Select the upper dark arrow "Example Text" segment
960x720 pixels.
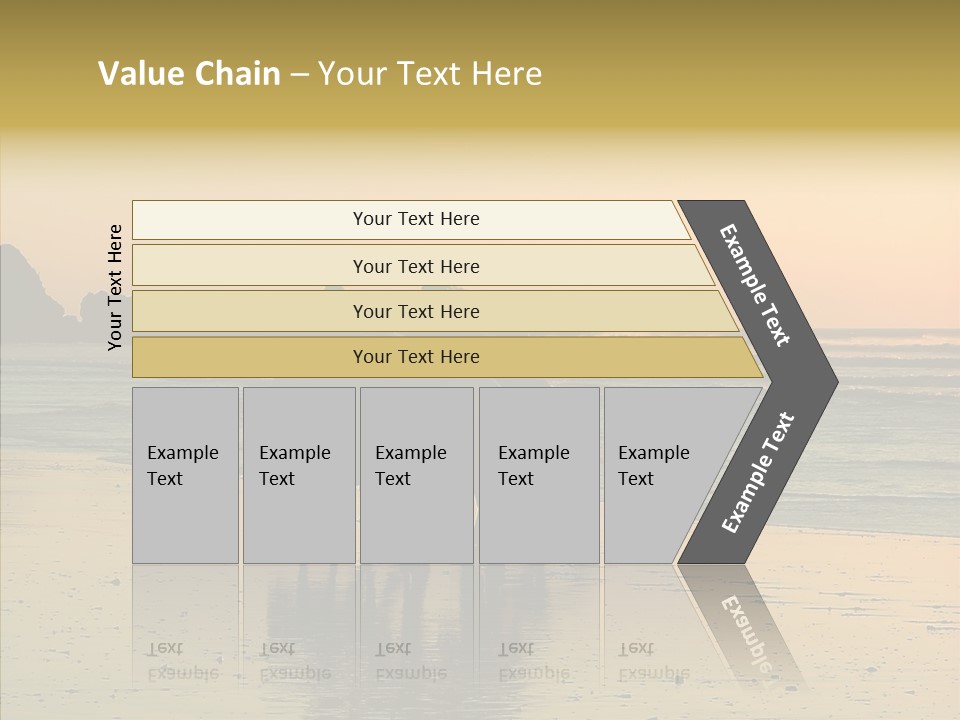pos(757,285)
